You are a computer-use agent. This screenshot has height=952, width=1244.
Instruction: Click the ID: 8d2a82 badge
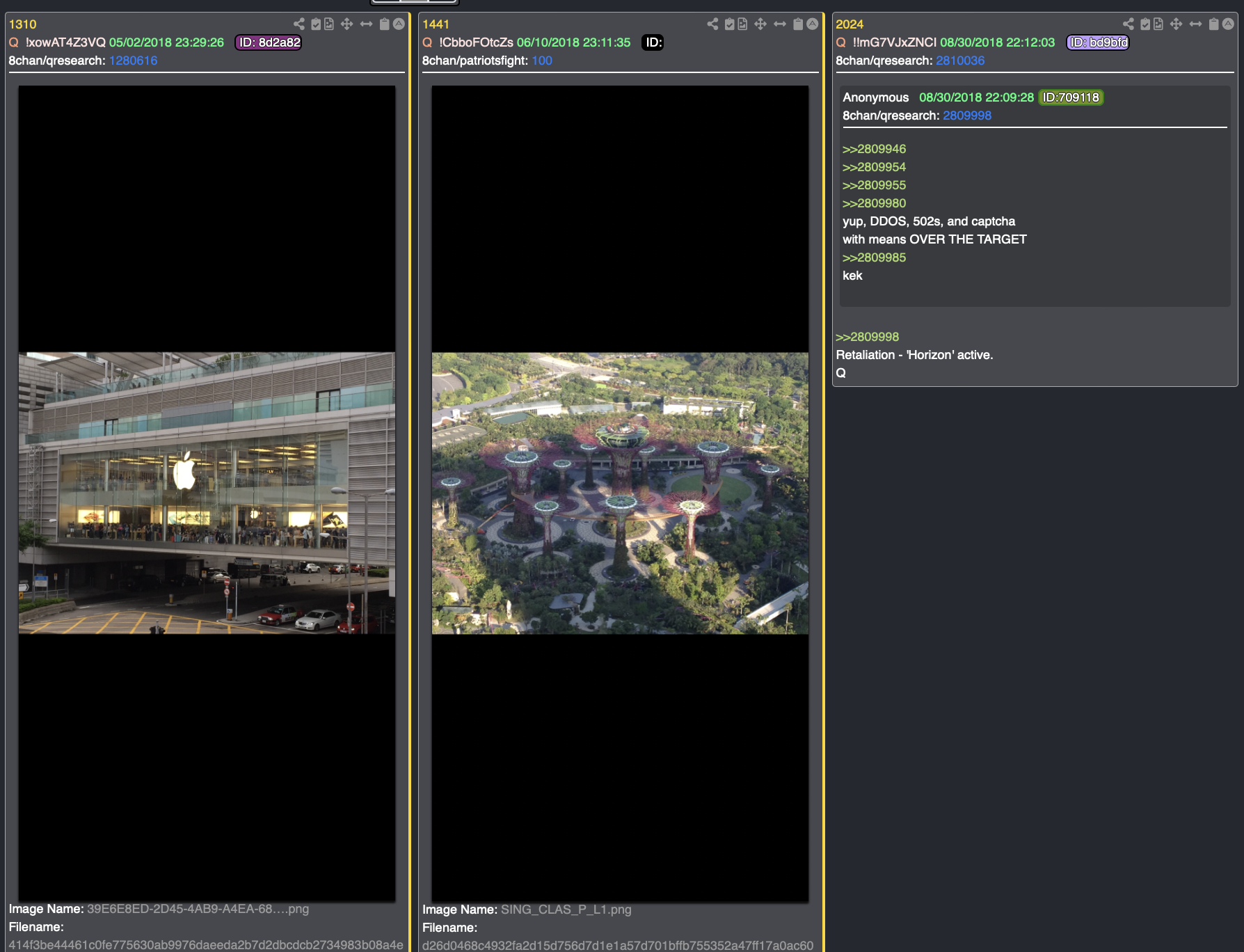269,42
